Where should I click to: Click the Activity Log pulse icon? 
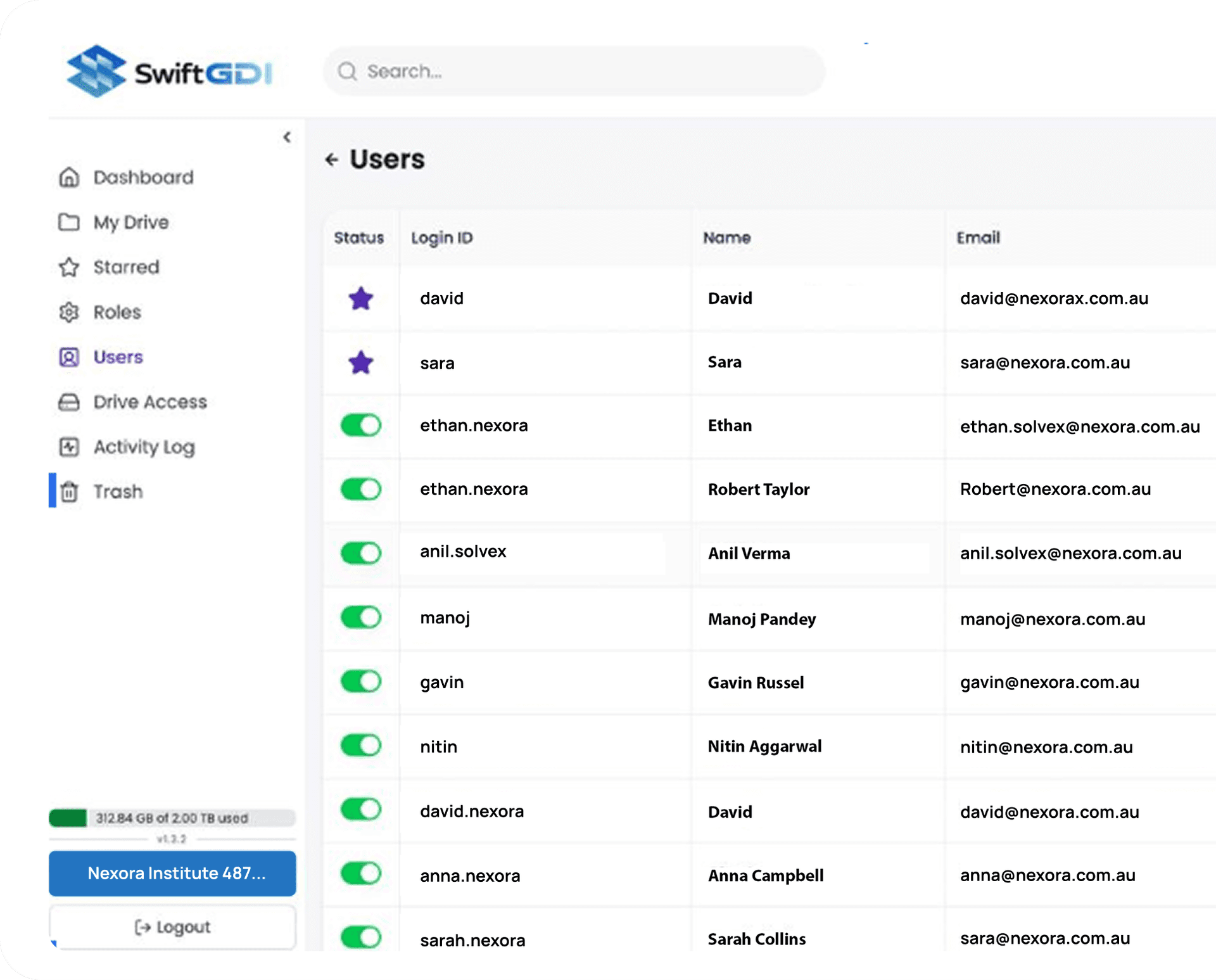click(69, 447)
